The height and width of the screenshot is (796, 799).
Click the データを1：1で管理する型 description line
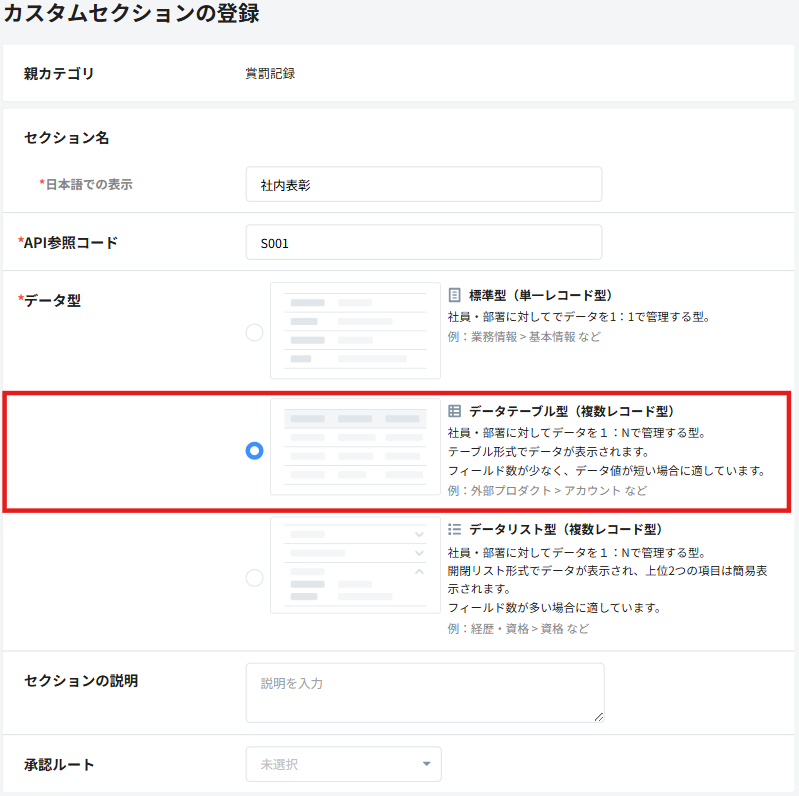(579, 317)
